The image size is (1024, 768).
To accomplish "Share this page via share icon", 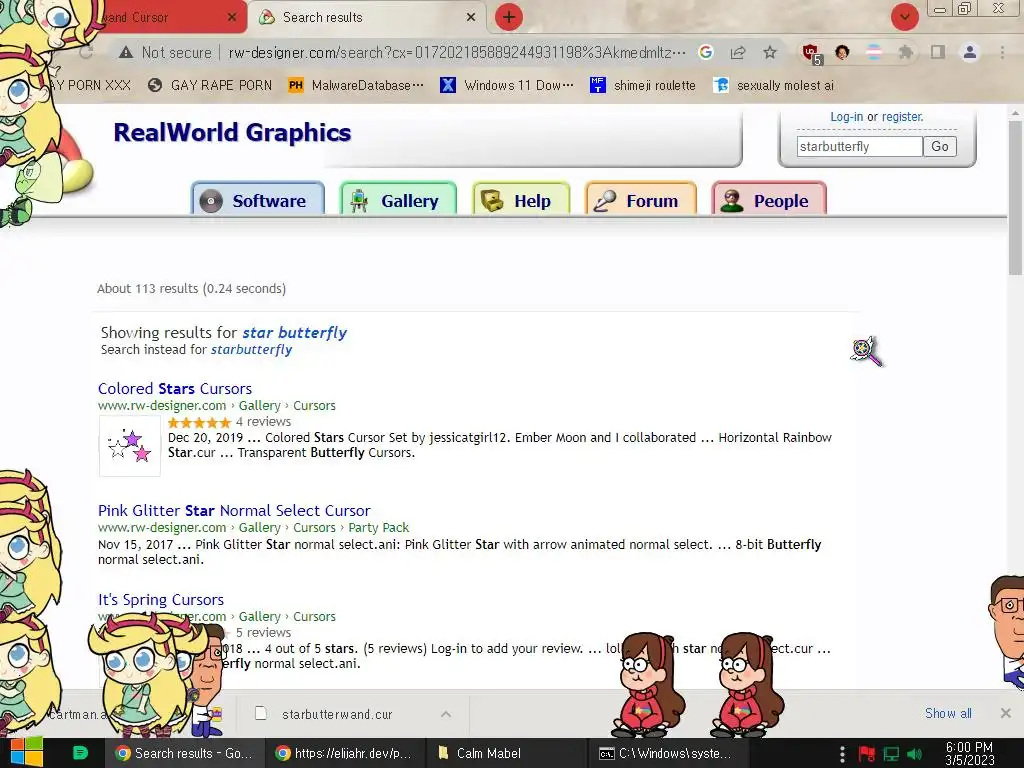I will pos(738,52).
